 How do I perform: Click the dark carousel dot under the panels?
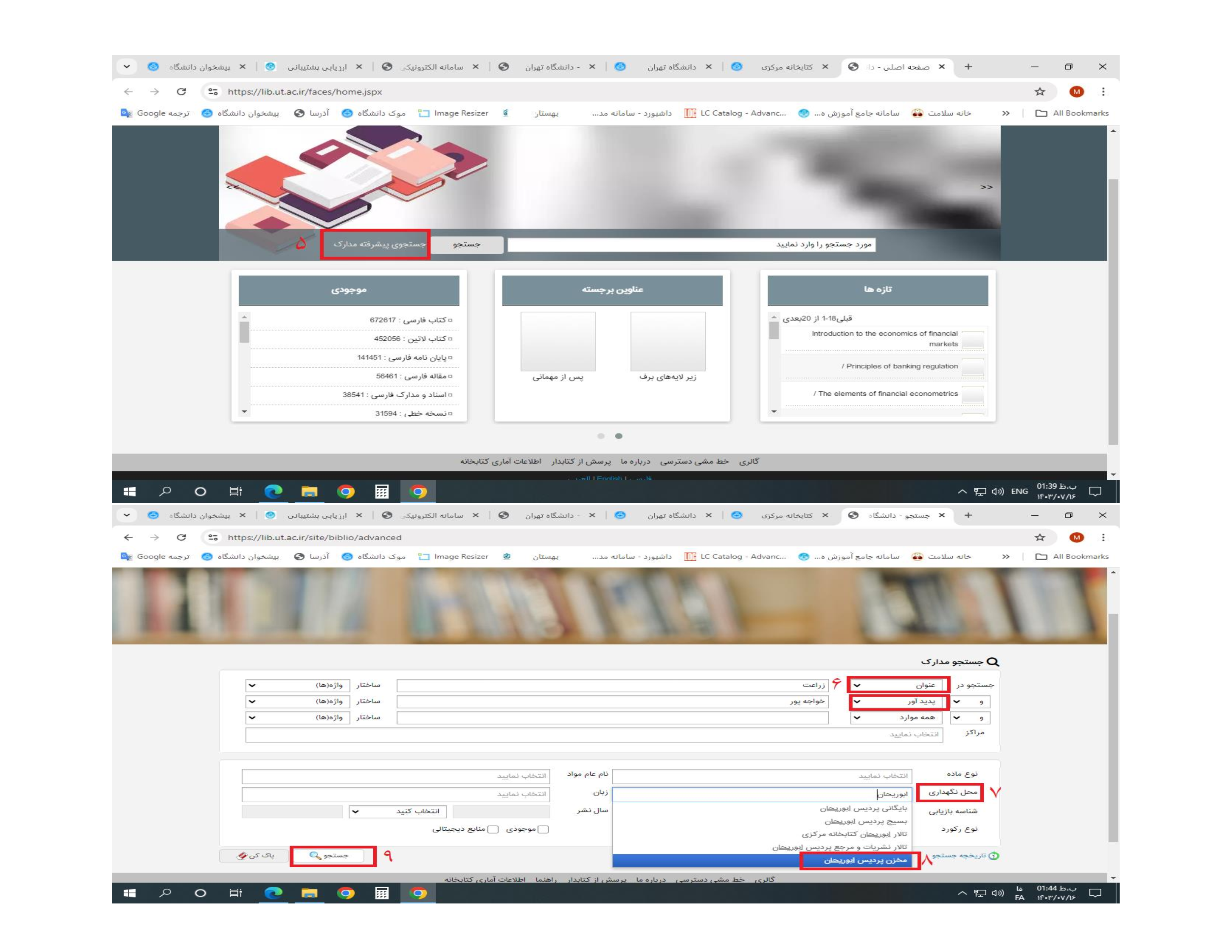click(618, 436)
